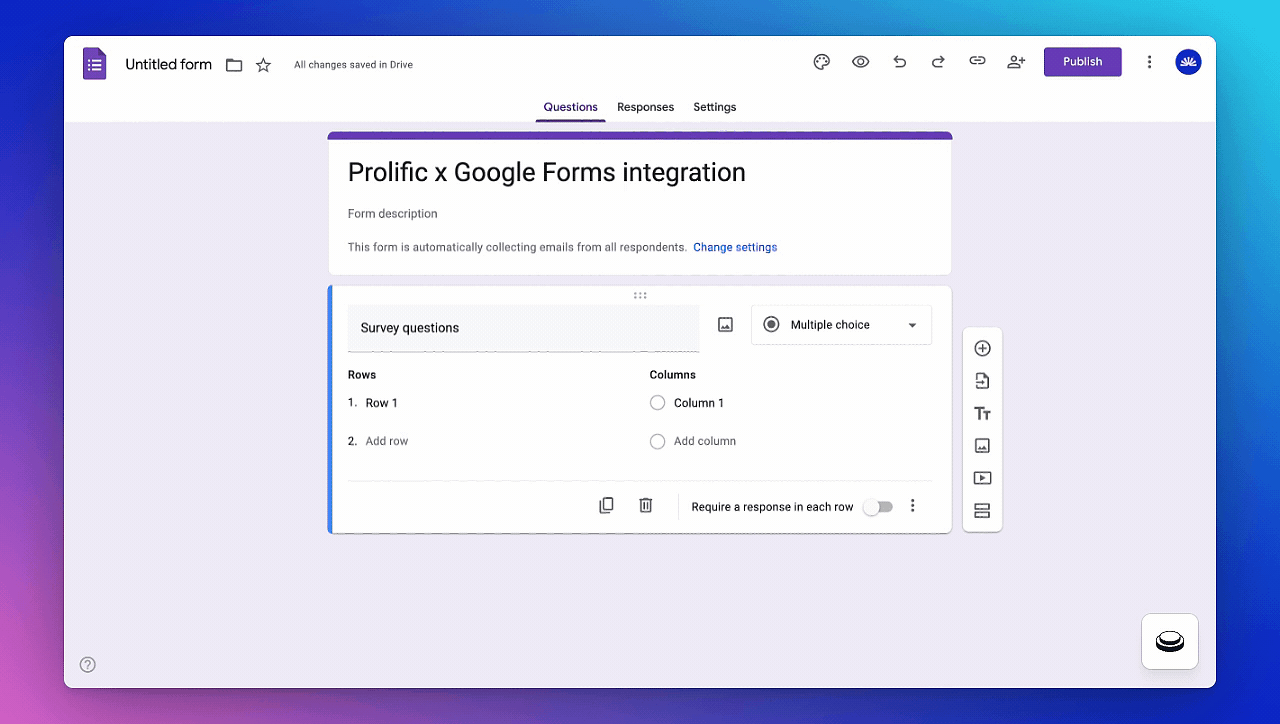Click the floating Prolific widget button

coord(1170,641)
